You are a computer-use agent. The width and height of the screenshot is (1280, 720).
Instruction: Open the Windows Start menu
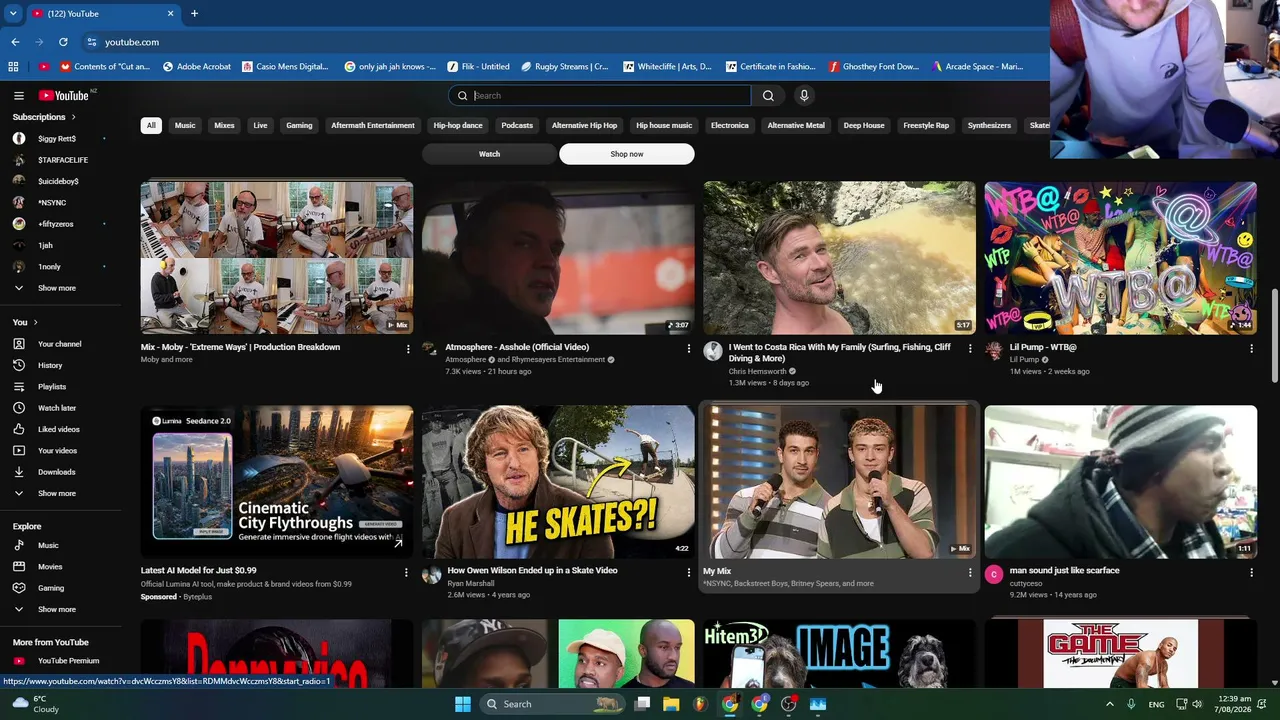[462, 704]
